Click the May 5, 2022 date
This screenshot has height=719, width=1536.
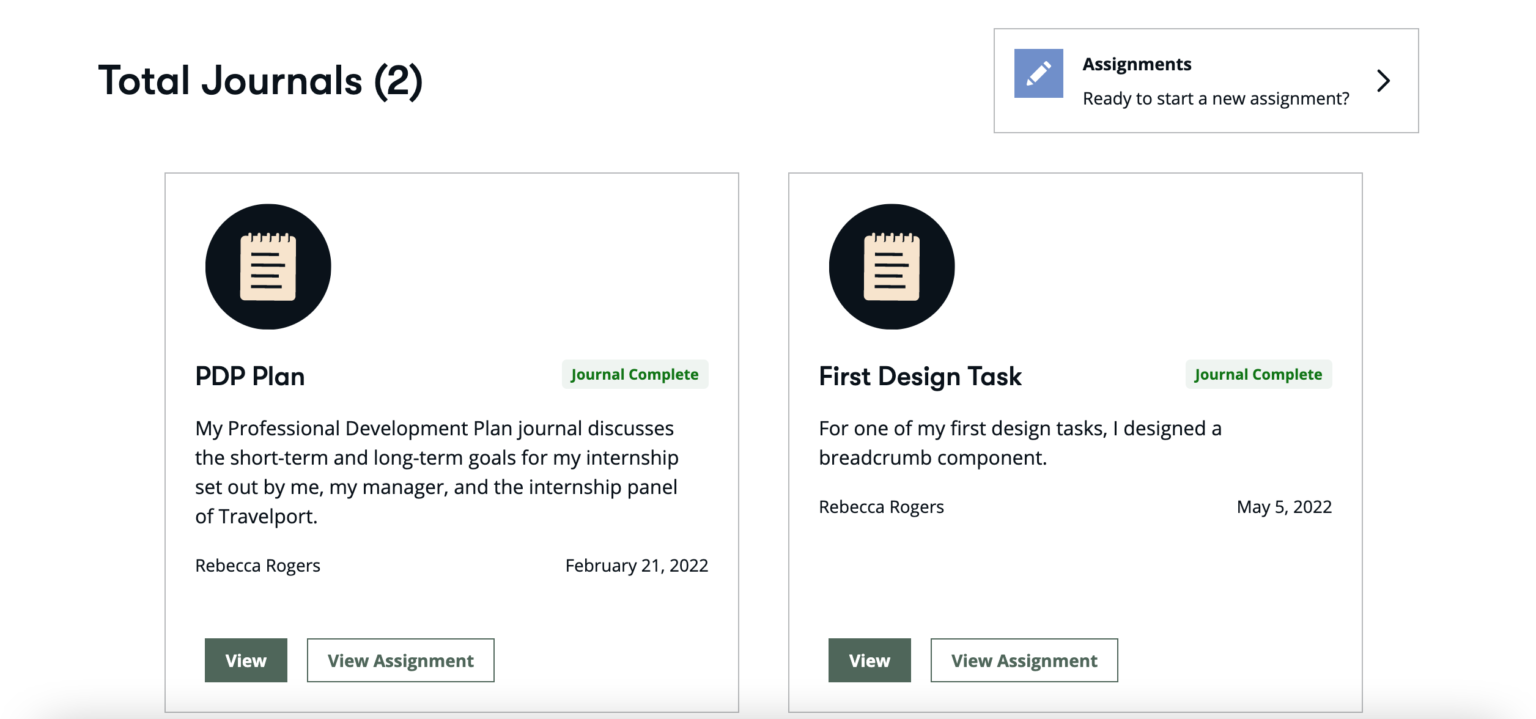[1284, 507]
